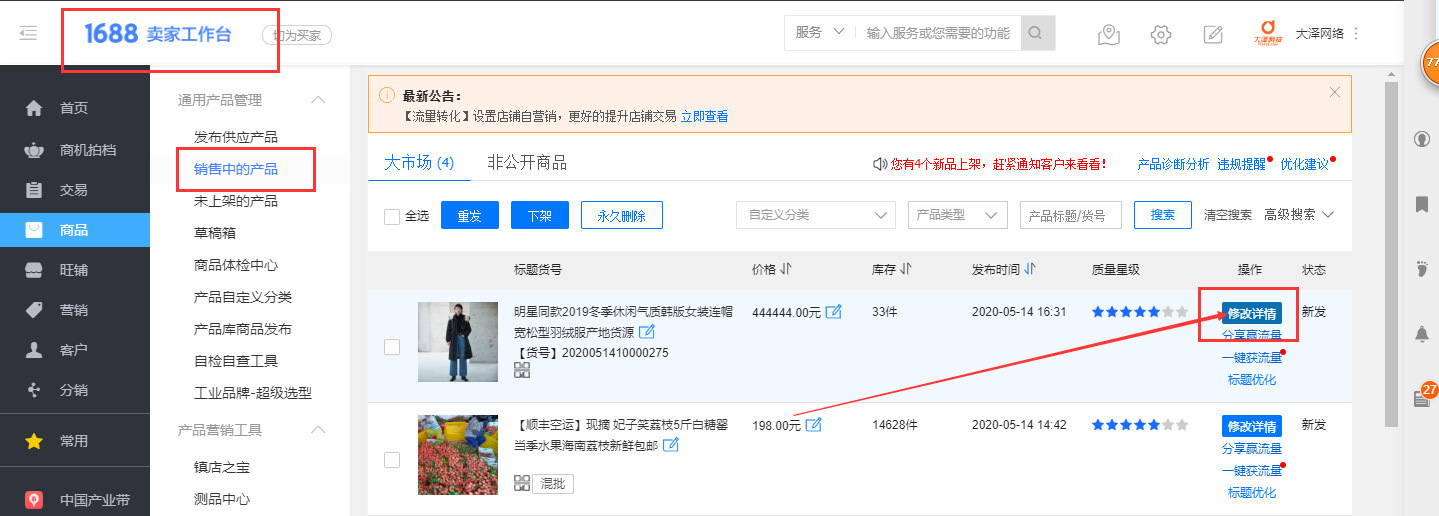Viewport: 1439px width, 516px height.
Task: Open the account more-options dots
Action: (1356, 33)
